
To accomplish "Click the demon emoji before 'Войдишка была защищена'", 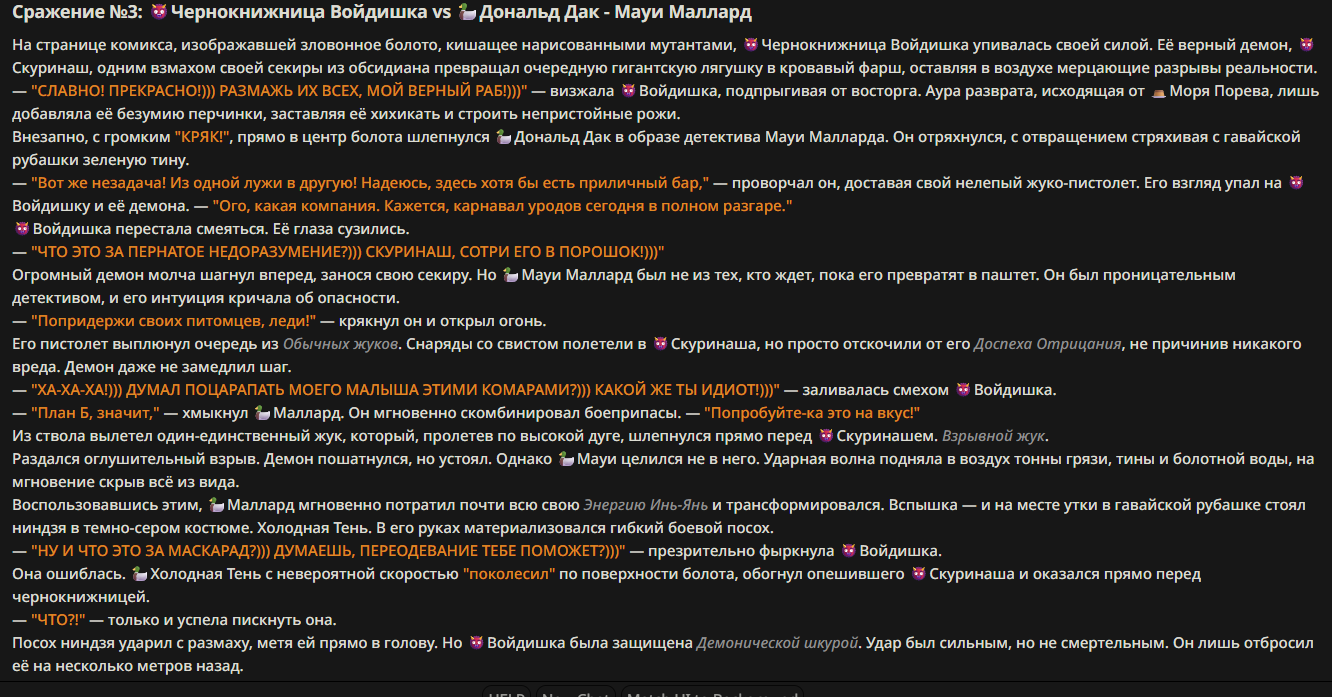I will click(477, 643).
